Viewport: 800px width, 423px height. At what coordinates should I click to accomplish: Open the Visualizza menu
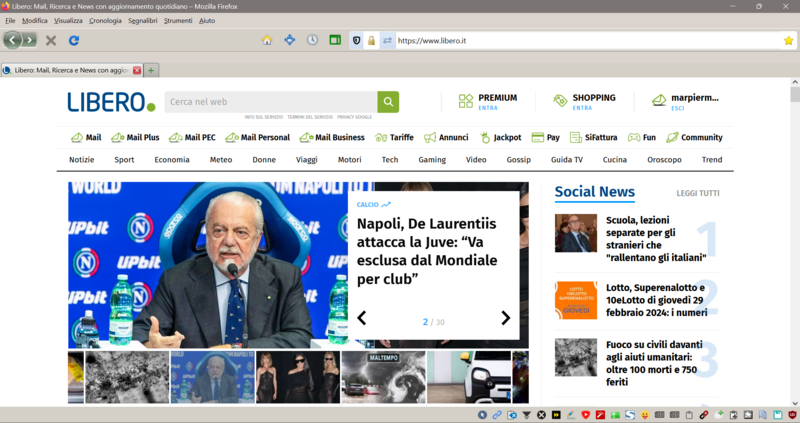[x=68, y=20]
